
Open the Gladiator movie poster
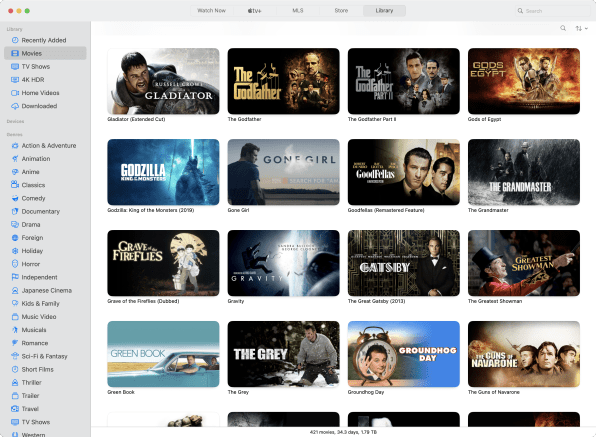point(163,81)
